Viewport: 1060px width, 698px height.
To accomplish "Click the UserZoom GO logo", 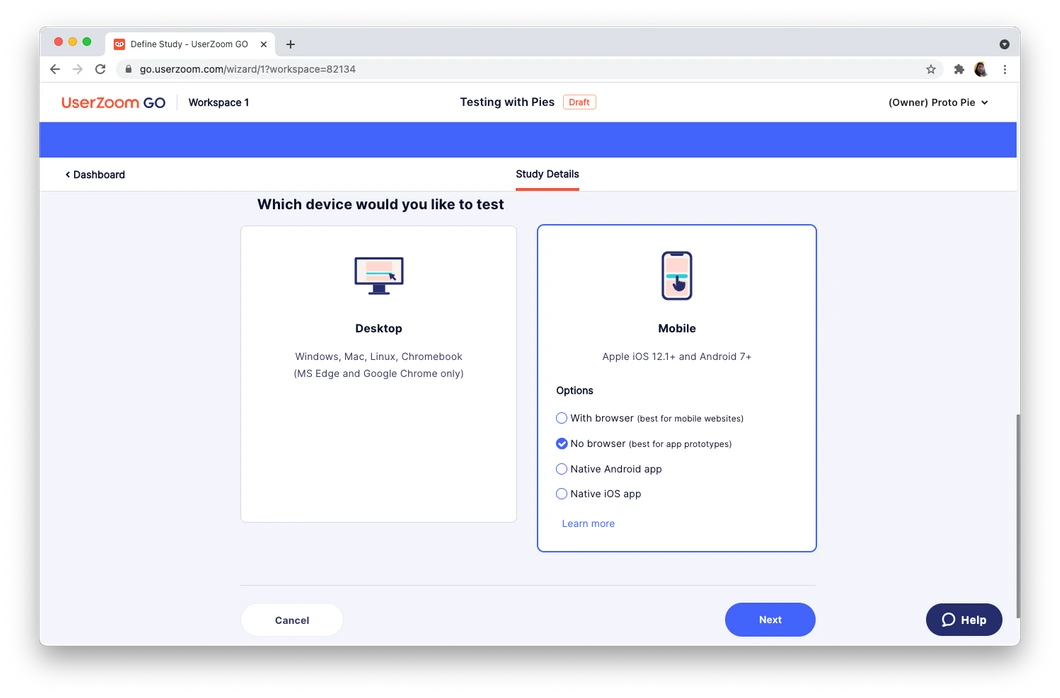I will [114, 103].
